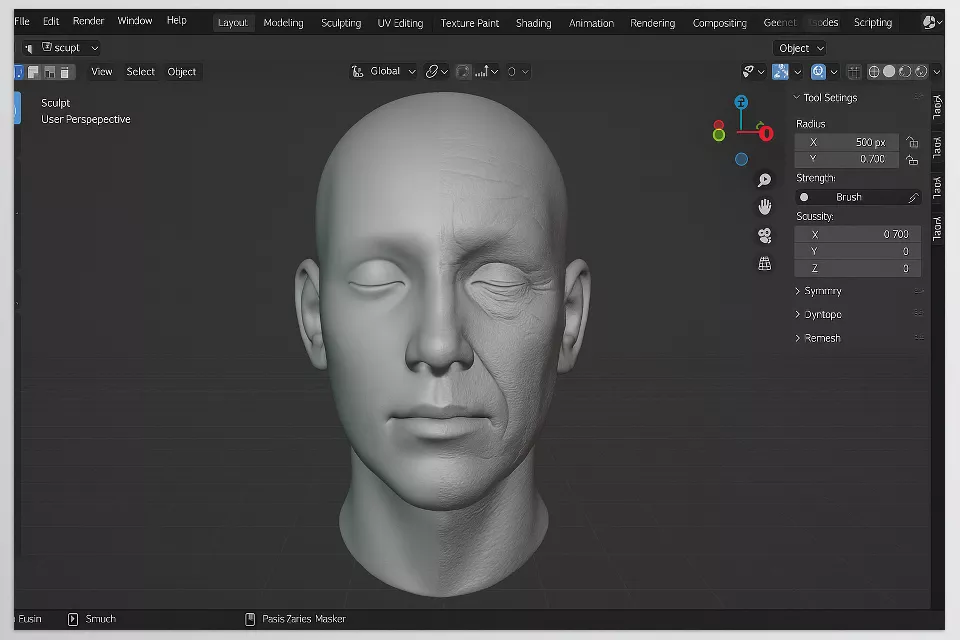Click the Global transform orientation icon
Viewport: 960px width, 640px height.
(358, 72)
